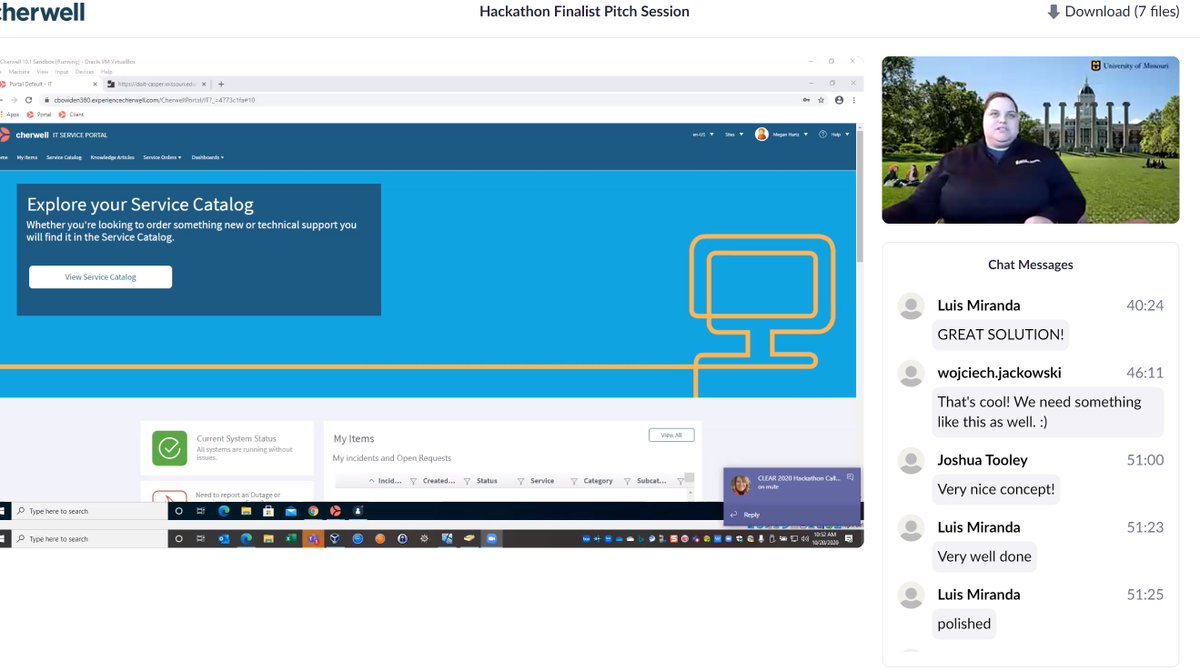The height and width of the screenshot is (671, 1200).
Task: Click the Teams notification caller avatar
Action: pyautogui.click(x=741, y=485)
